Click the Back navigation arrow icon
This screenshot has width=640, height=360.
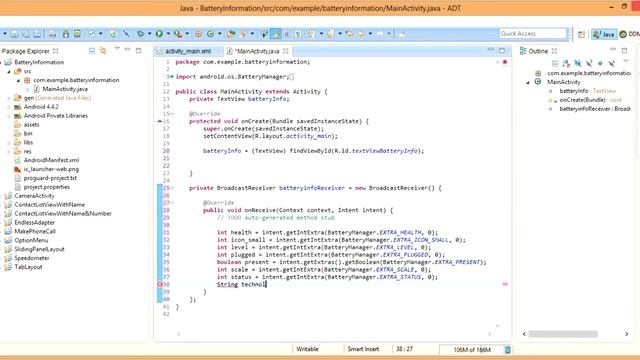(x=362, y=34)
